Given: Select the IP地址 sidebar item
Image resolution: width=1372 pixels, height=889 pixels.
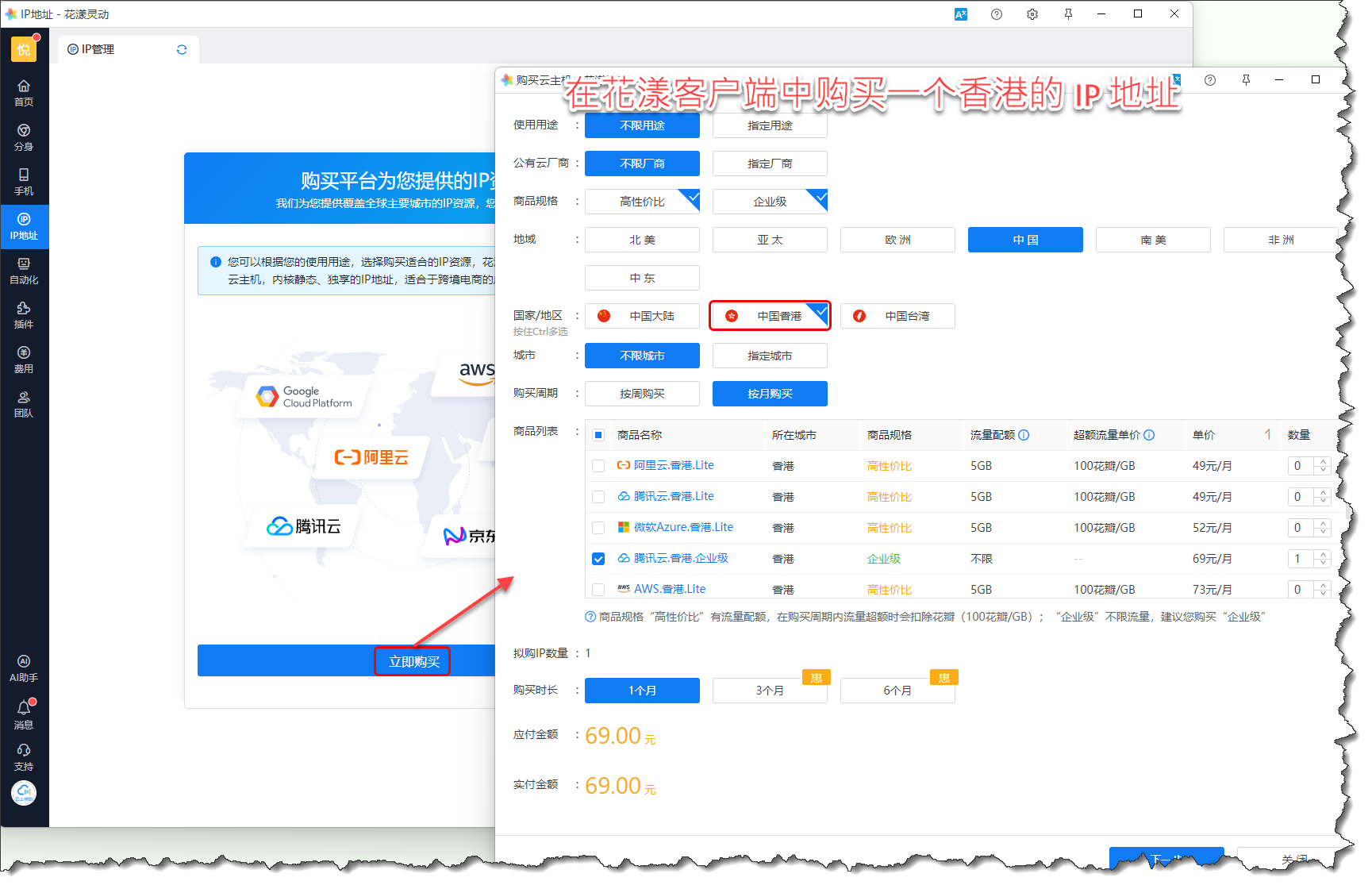Looking at the screenshot, I should [x=24, y=226].
